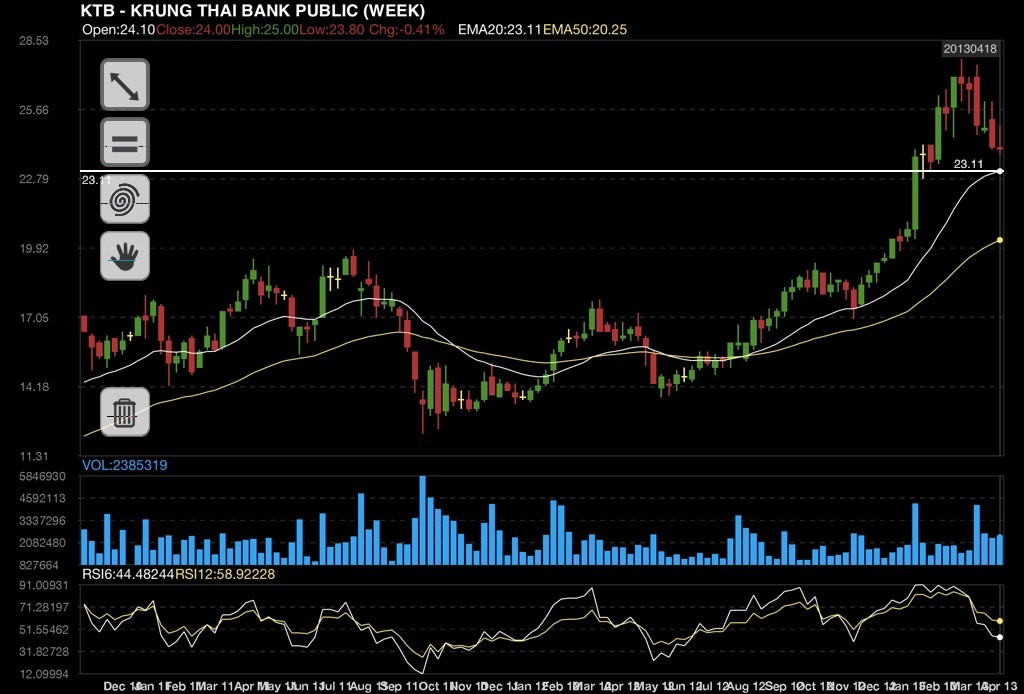1024x694 pixels.
Task: Click the 25.66 price axis label
Action: point(34,110)
